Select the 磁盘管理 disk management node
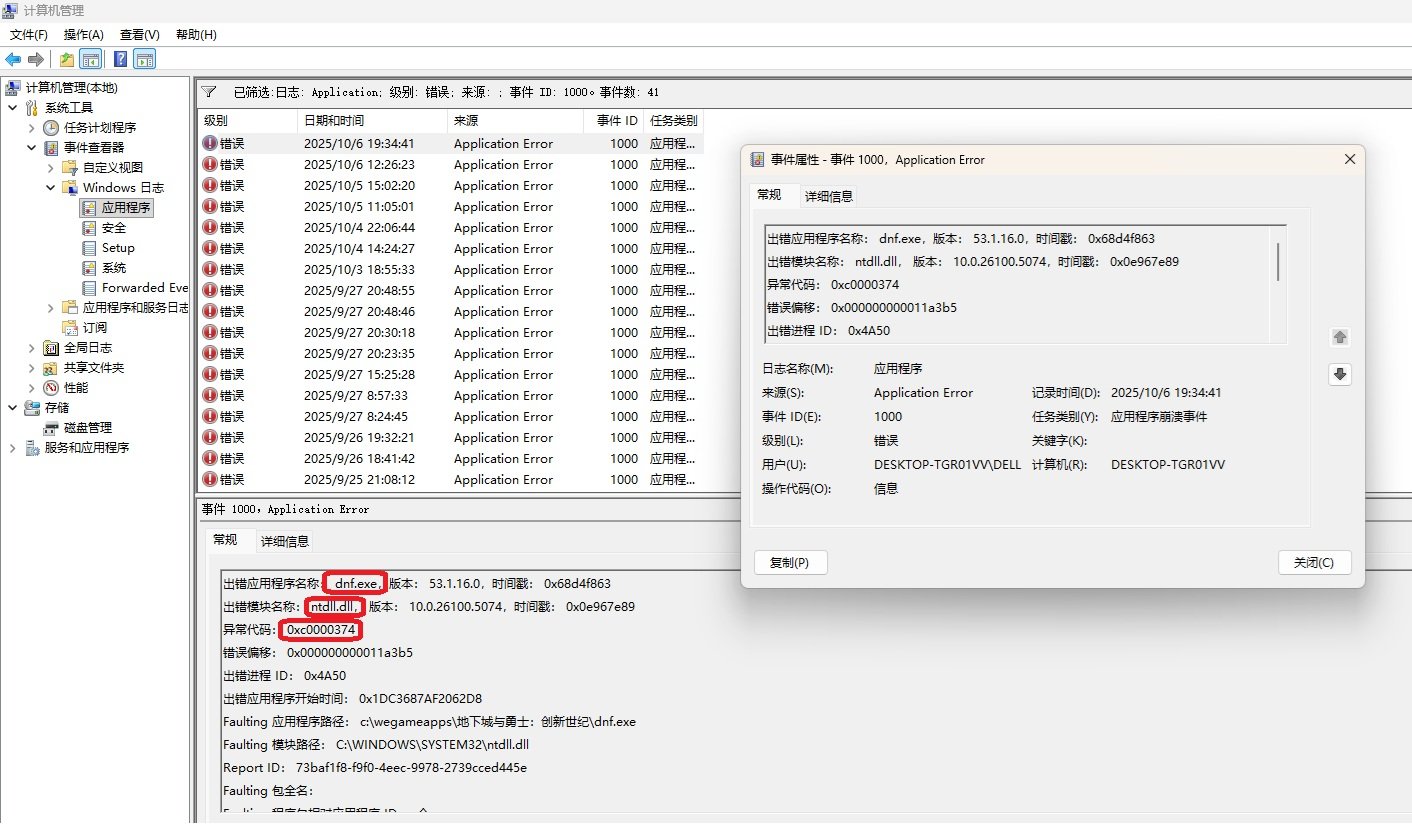The width and height of the screenshot is (1412, 828). point(87,428)
